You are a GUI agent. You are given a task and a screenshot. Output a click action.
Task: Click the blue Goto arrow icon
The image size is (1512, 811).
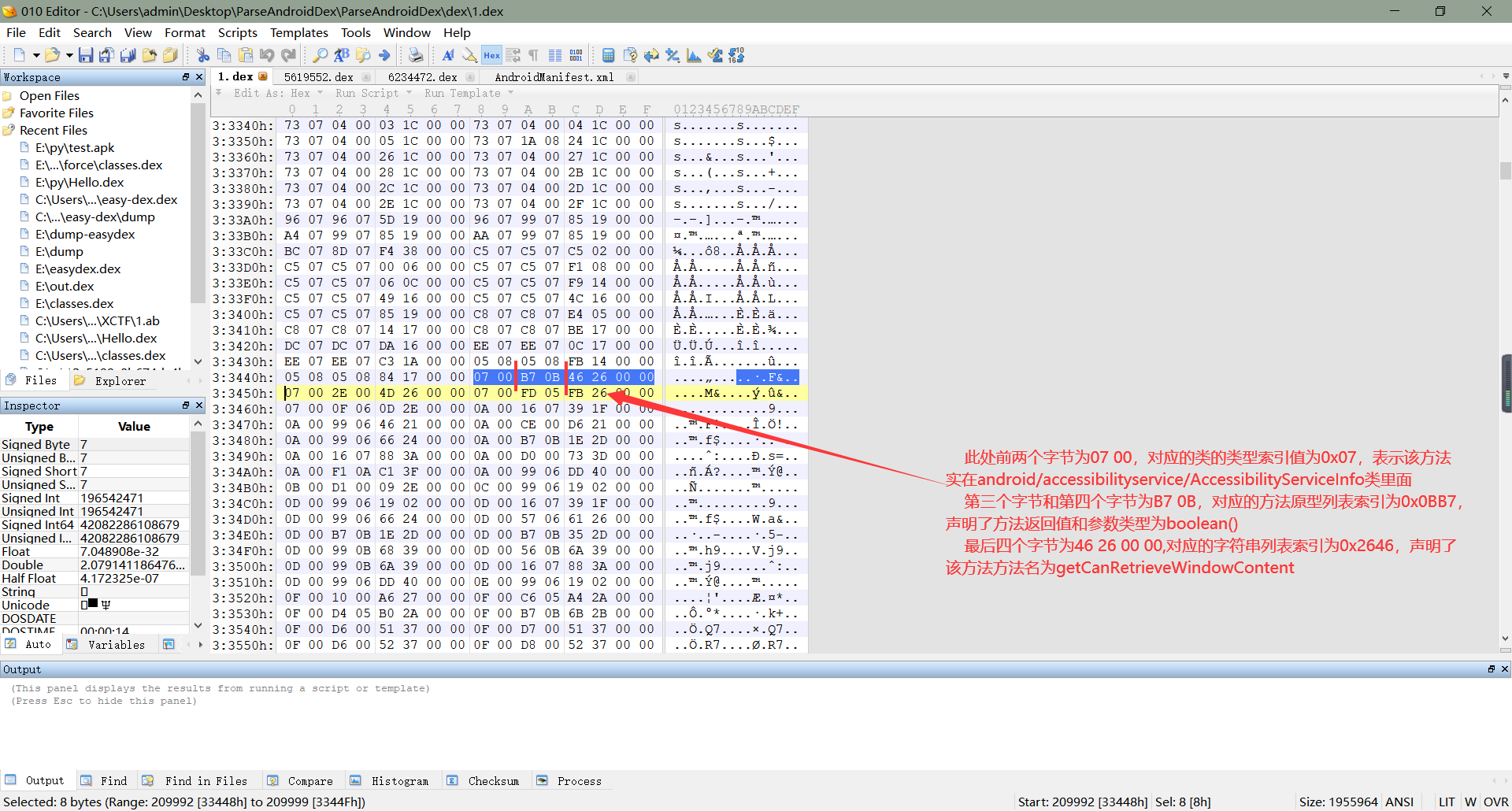tap(384, 55)
